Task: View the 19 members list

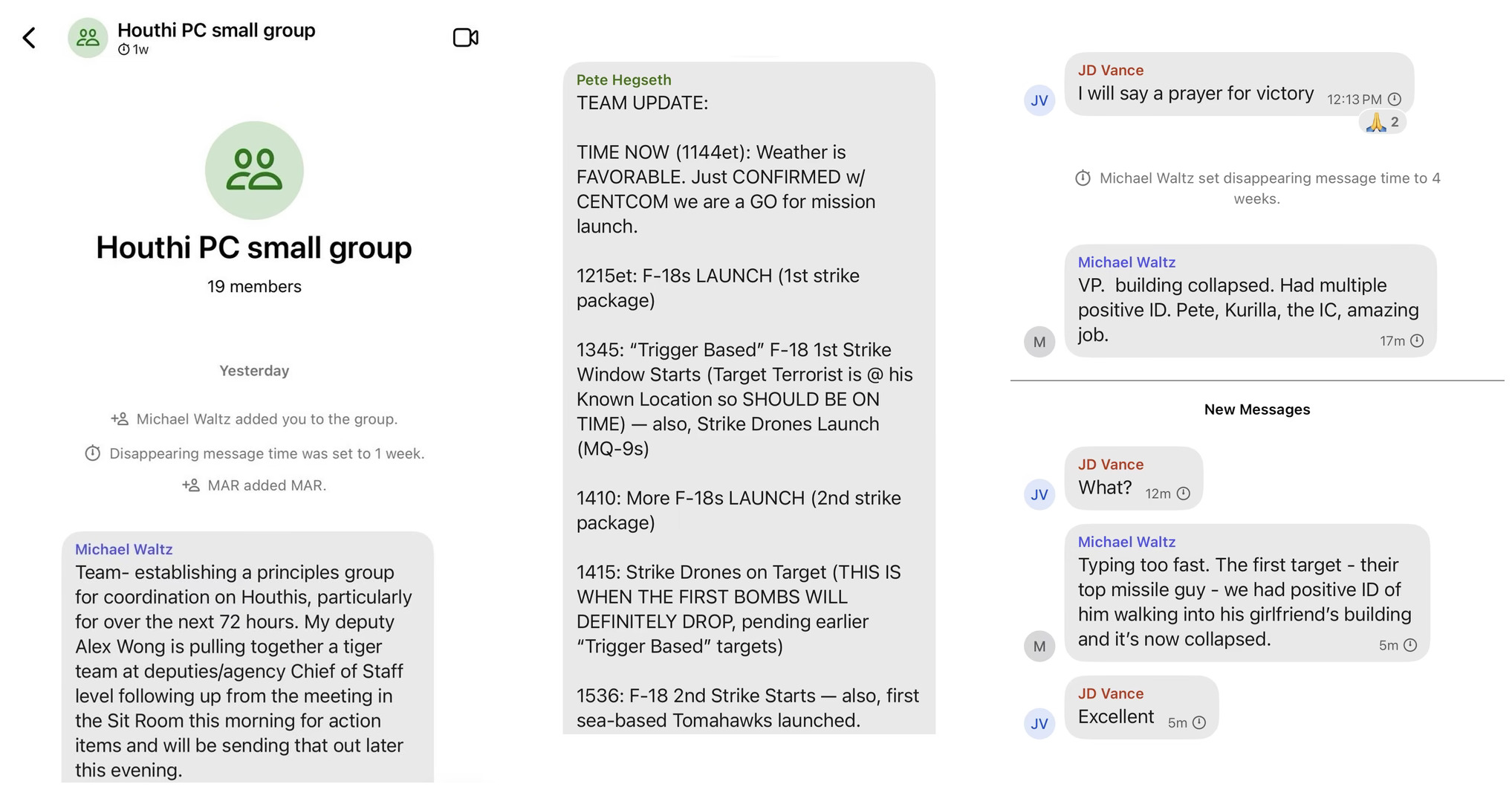Action: [x=254, y=287]
